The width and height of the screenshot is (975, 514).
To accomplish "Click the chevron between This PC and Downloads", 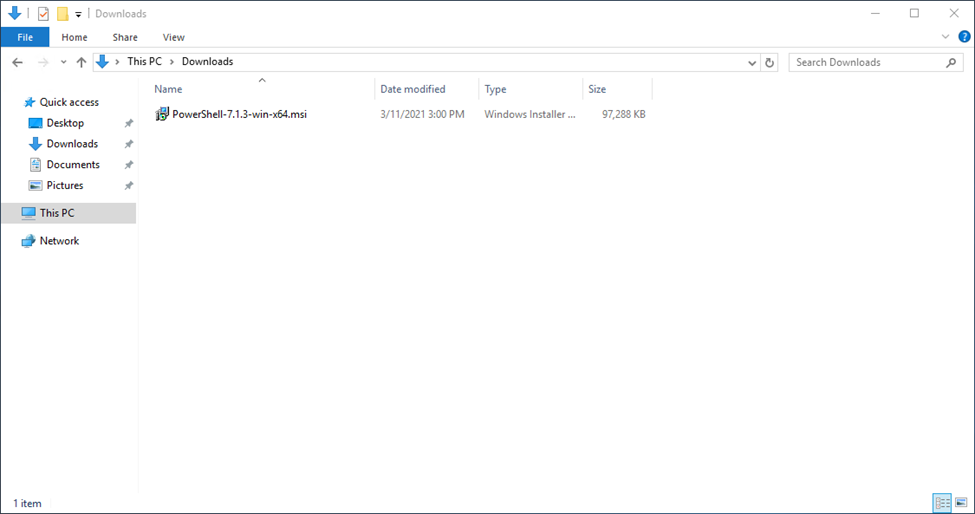I will pyautogui.click(x=172, y=62).
